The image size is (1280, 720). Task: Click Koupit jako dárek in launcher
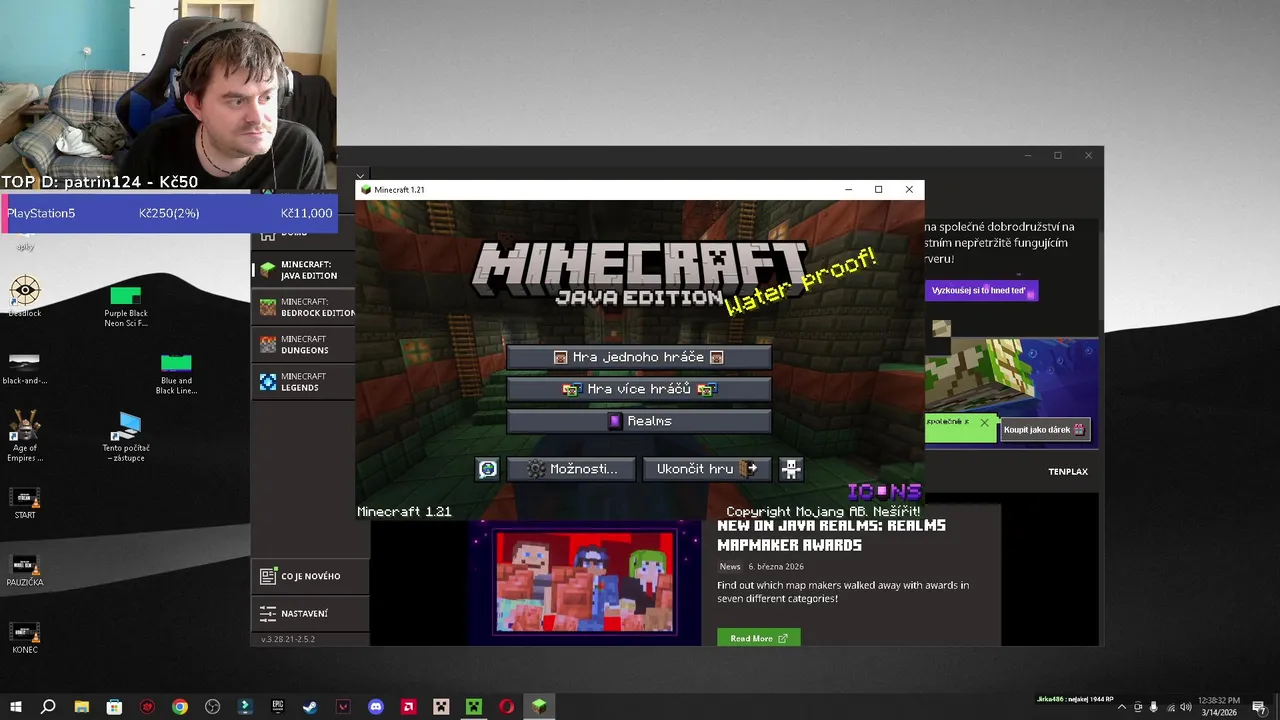coord(1045,429)
